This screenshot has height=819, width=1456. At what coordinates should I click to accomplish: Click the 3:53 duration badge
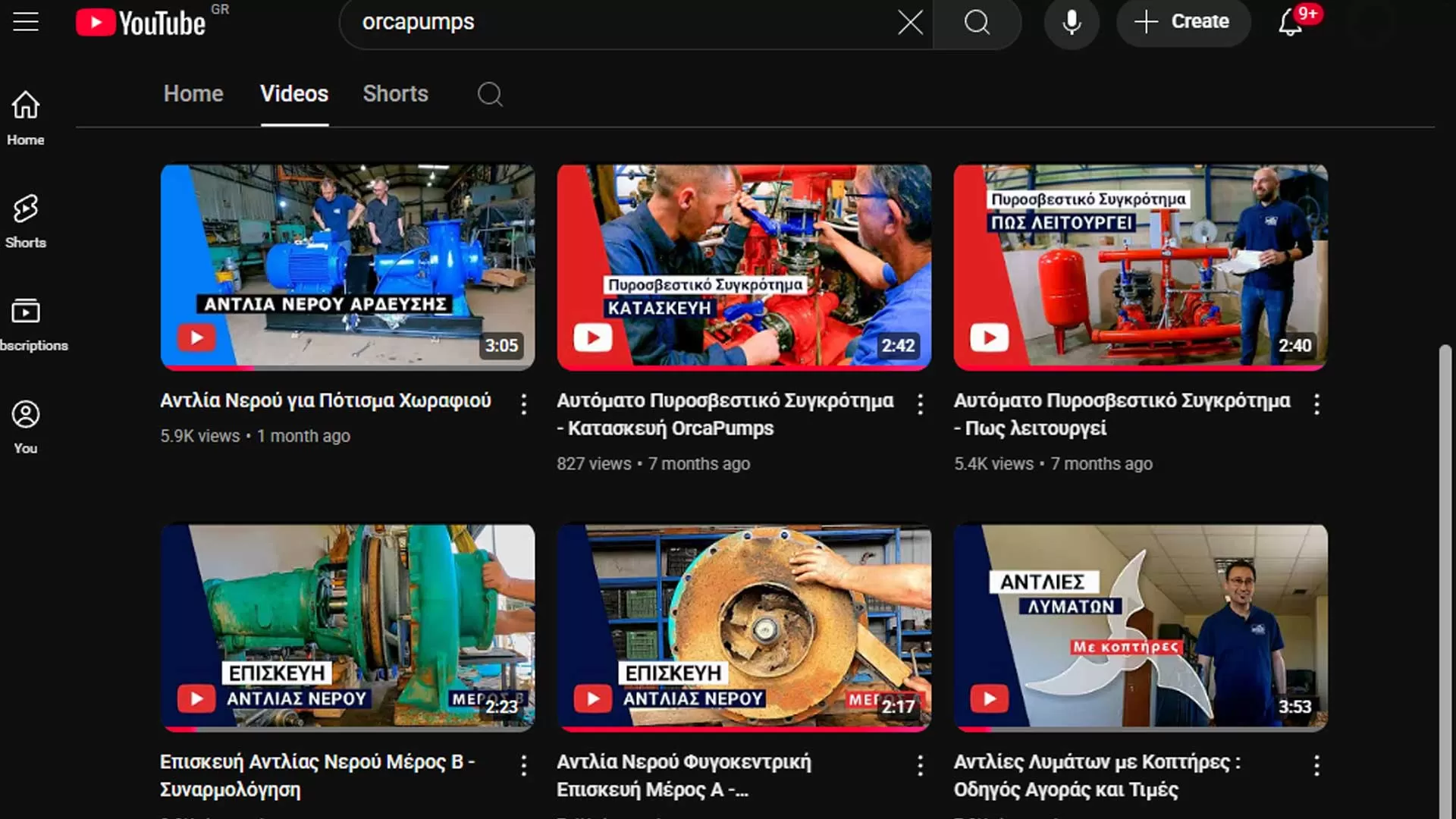tap(1294, 707)
